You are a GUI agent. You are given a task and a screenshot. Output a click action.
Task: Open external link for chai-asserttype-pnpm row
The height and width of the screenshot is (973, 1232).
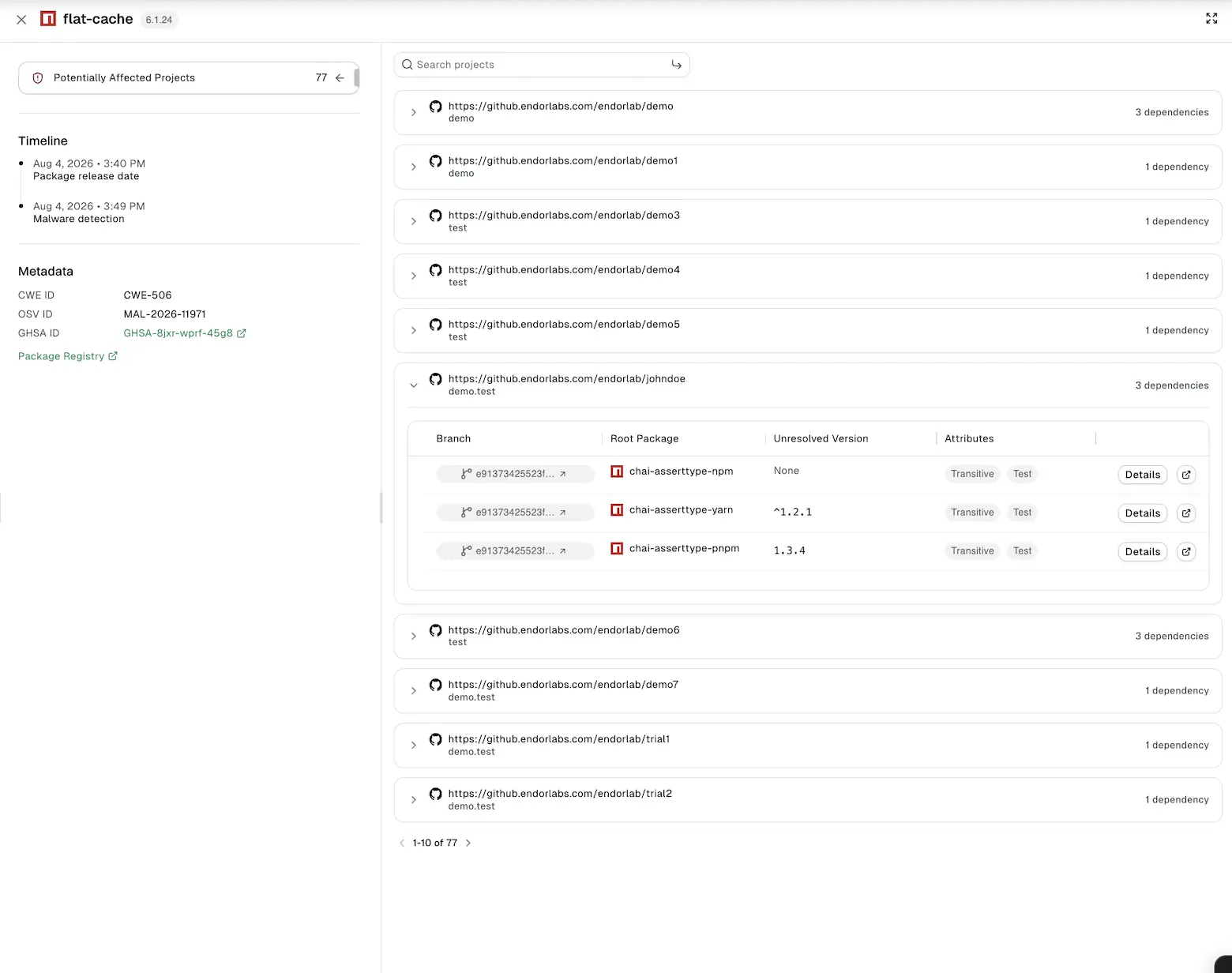coord(1186,552)
